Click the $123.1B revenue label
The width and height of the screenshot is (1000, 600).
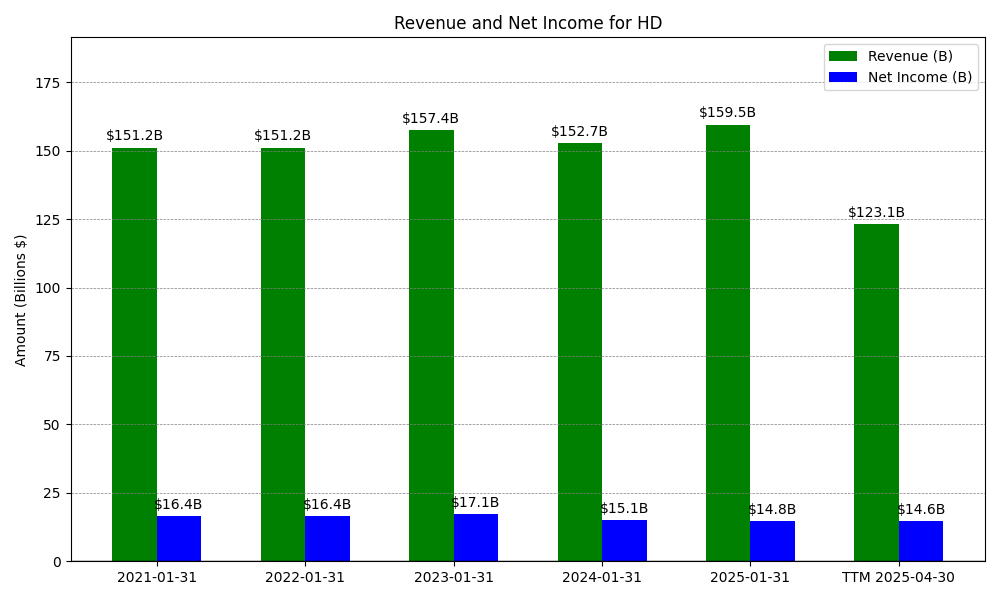click(876, 212)
